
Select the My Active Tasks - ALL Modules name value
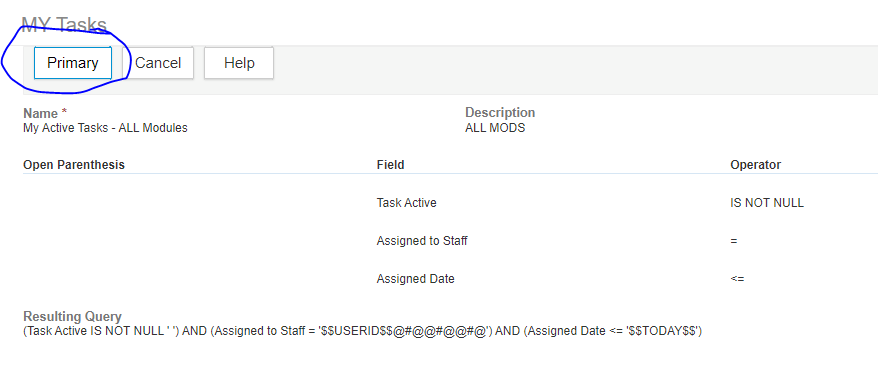pyautogui.click(x=105, y=128)
